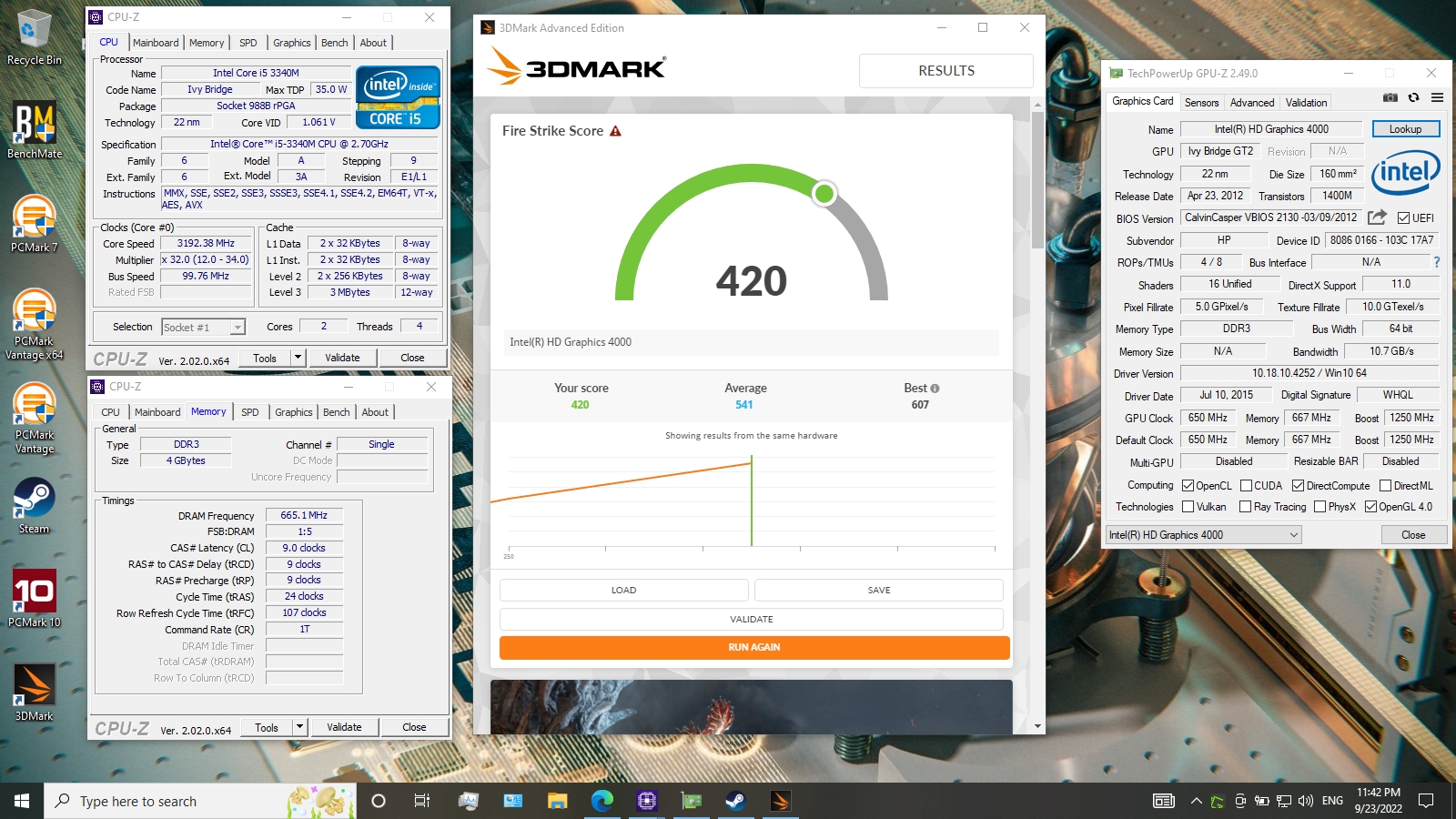Open the GPU selector dropdown in GPU-Z

pyautogui.click(x=1204, y=535)
